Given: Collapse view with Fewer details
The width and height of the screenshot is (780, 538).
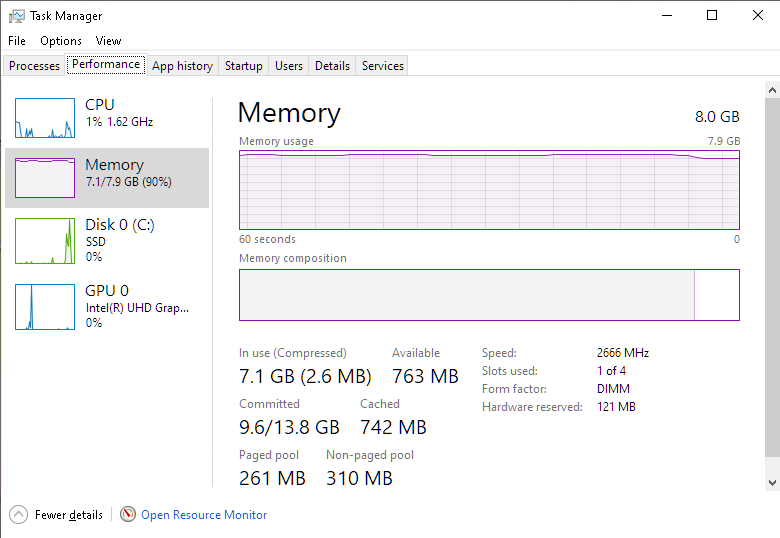Looking at the screenshot, I should tap(69, 515).
